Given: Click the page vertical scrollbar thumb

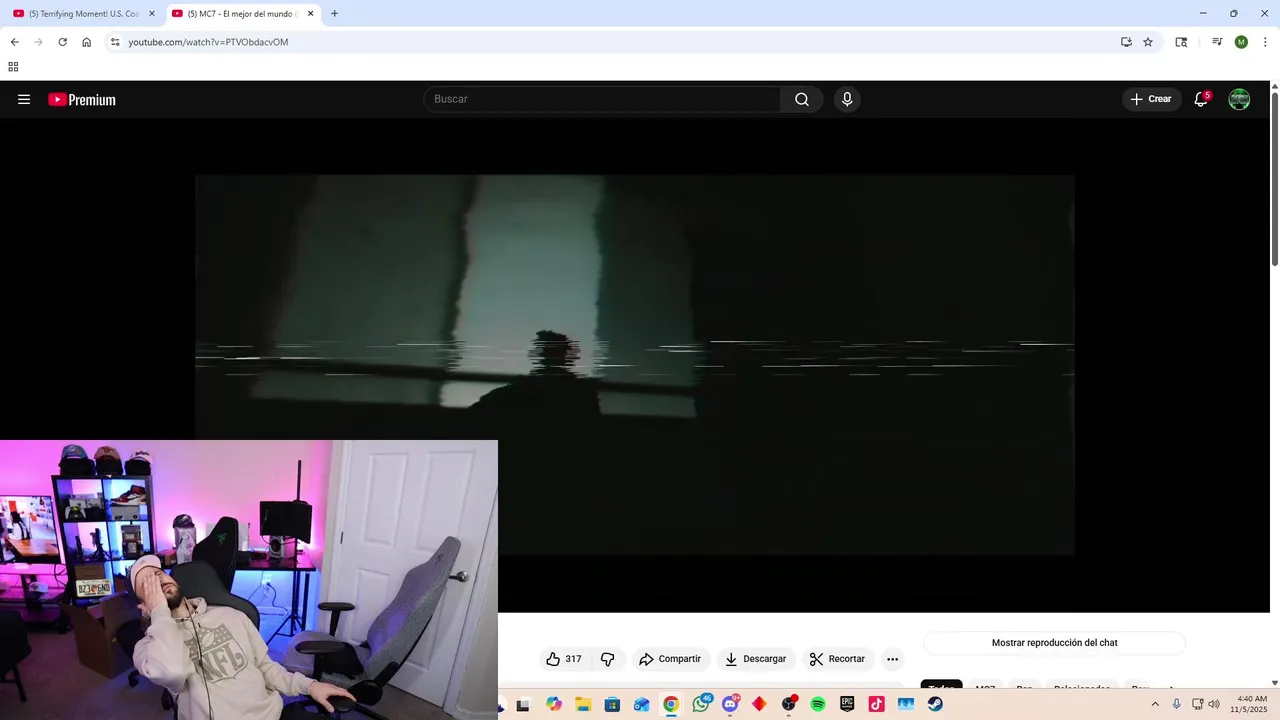Looking at the screenshot, I should (1275, 177).
